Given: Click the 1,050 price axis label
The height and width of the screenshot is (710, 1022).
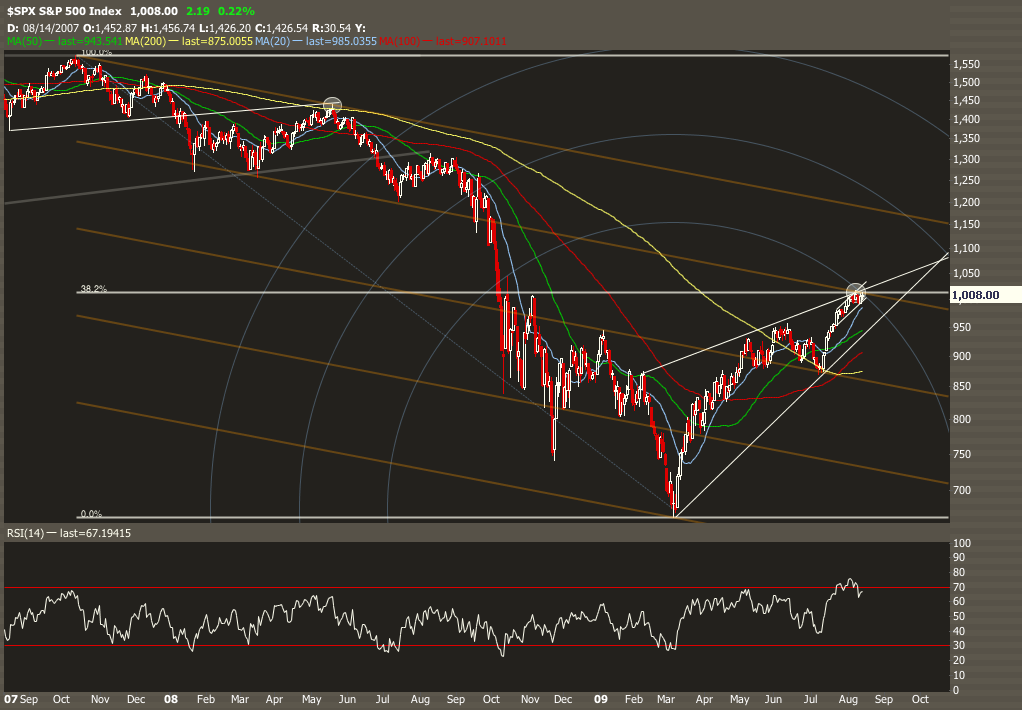Looking at the screenshot, I should tap(966, 274).
